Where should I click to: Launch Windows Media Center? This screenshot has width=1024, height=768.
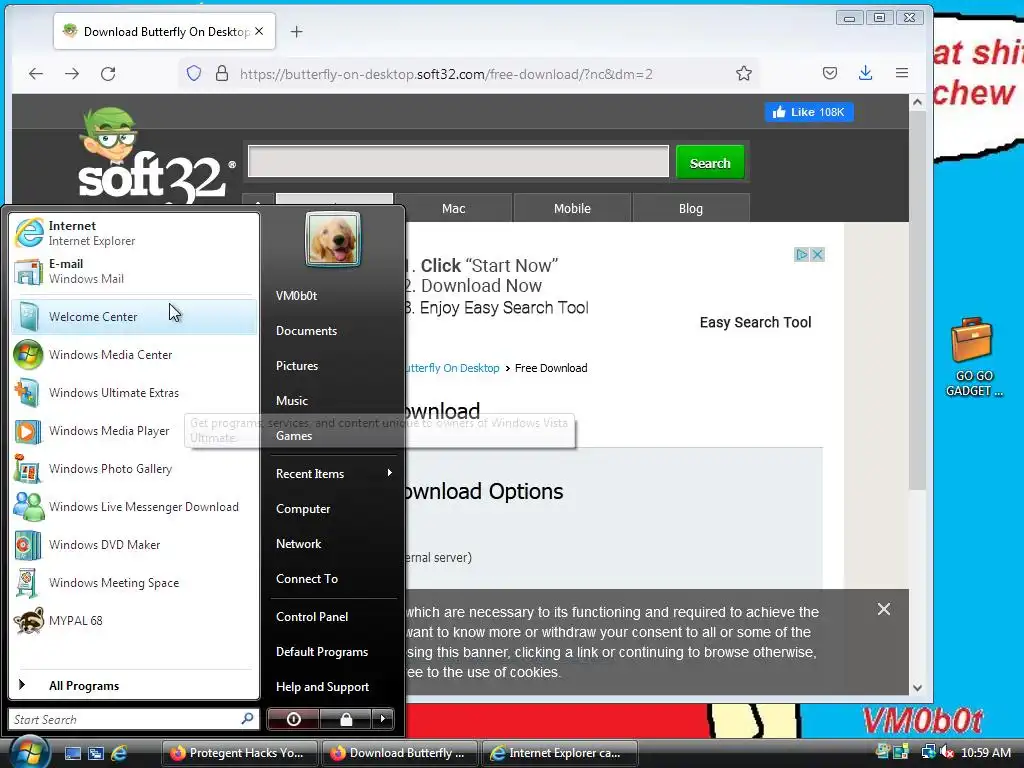coord(134,355)
